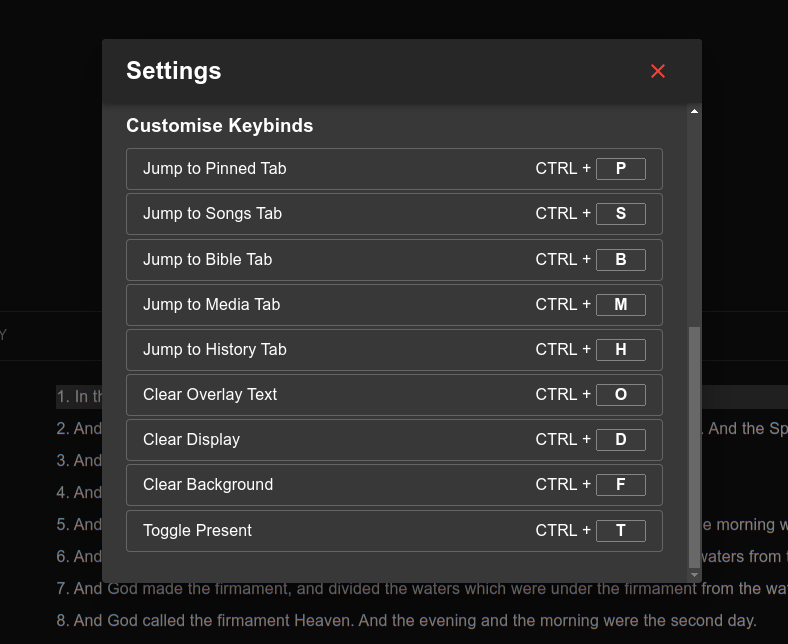Edit the S keybind for Songs Tab
The width and height of the screenshot is (788, 644).
click(x=620, y=214)
